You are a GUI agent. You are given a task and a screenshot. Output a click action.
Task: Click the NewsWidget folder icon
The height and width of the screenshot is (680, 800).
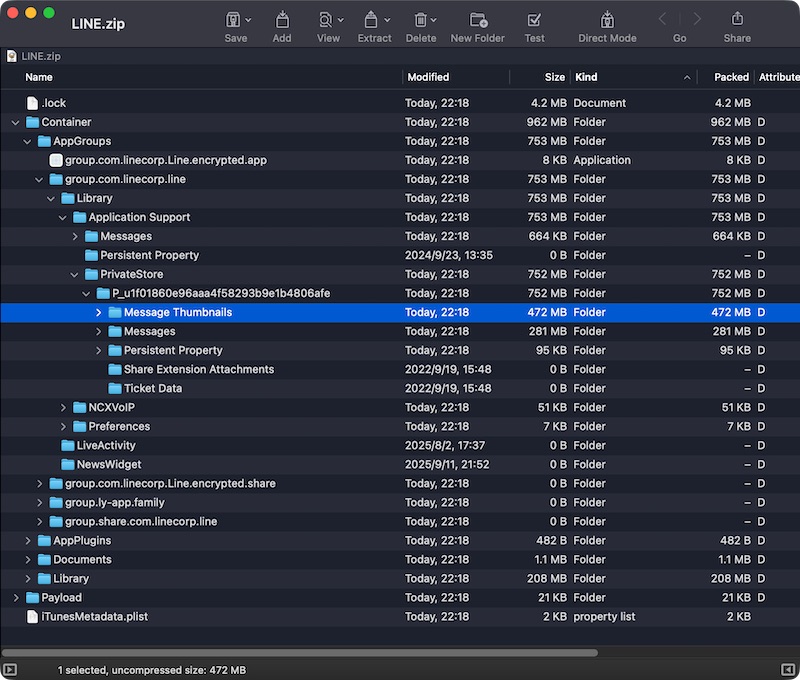pyautogui.click(x=67, y=464)
